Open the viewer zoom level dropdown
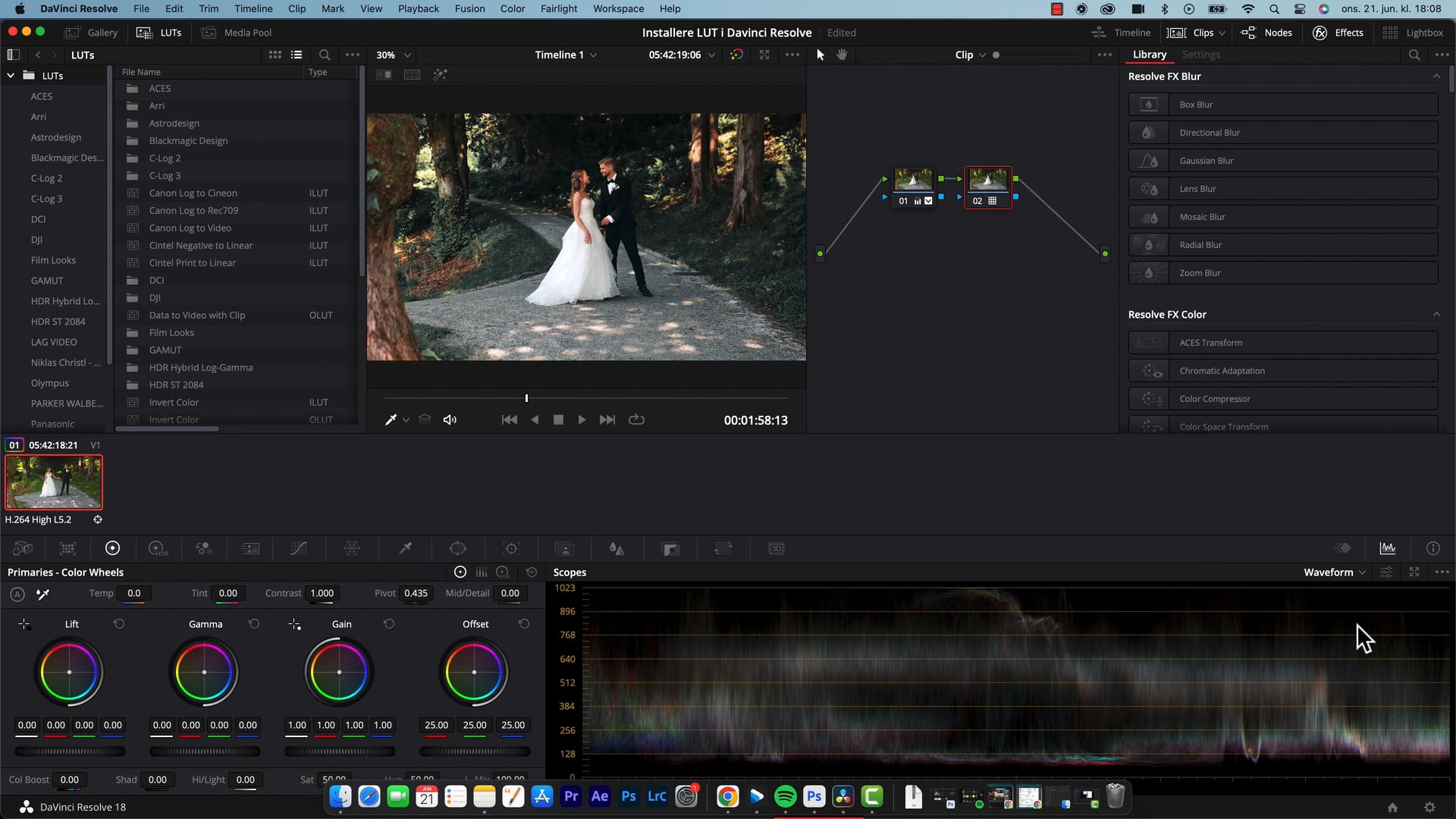The height and width of the screenshot is (819, 1456). (x=392, y=55)
